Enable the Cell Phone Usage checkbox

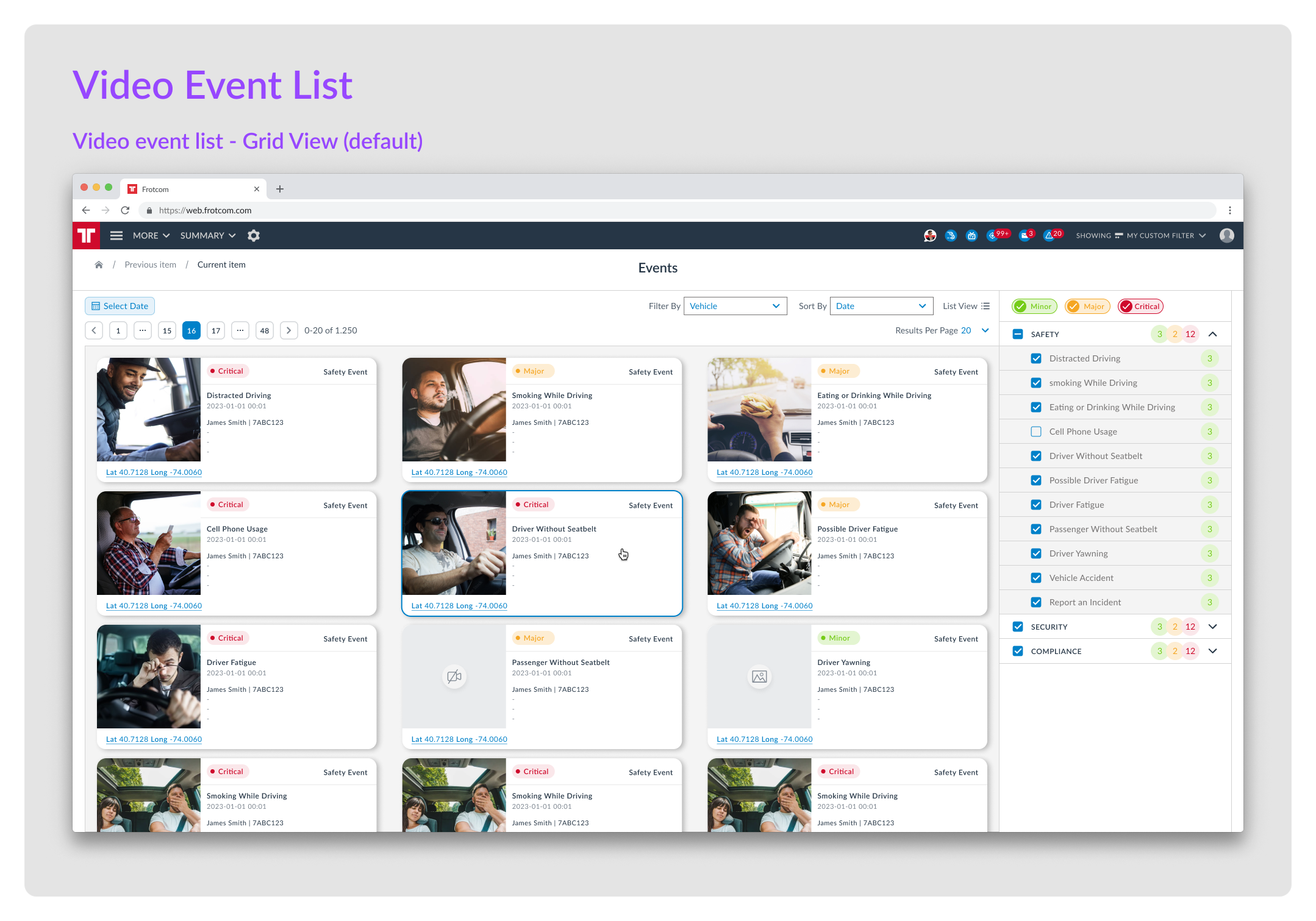pyautogui.click(x=1035, y=432)
